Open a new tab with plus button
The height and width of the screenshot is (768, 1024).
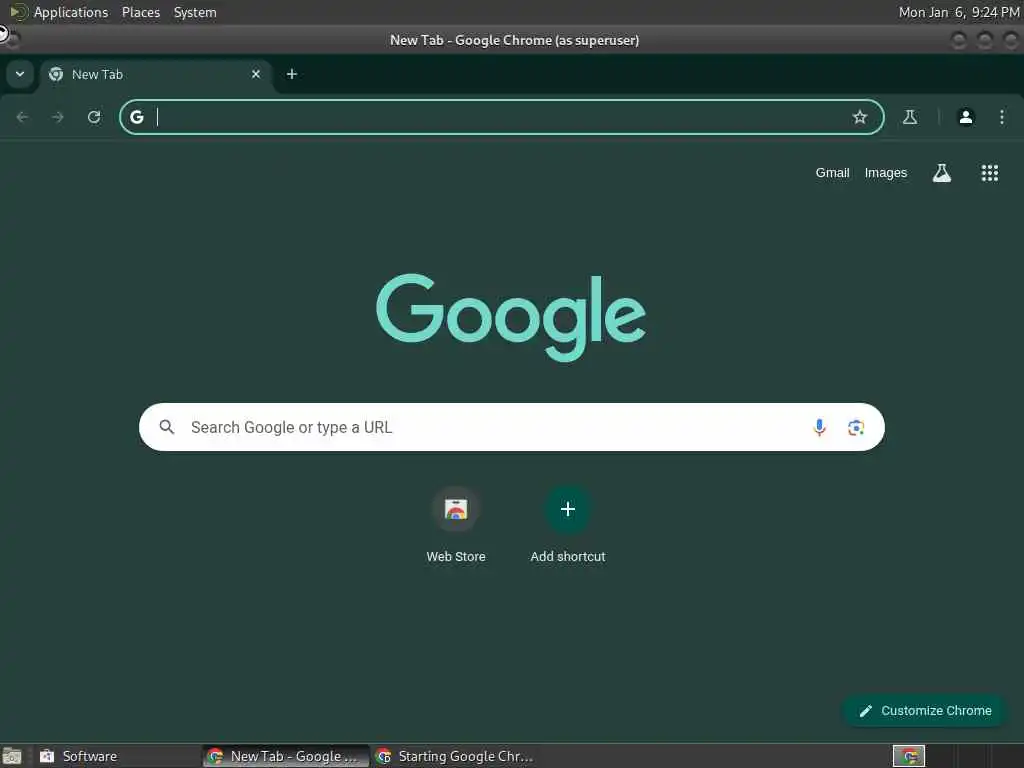(x=292, y=74)
